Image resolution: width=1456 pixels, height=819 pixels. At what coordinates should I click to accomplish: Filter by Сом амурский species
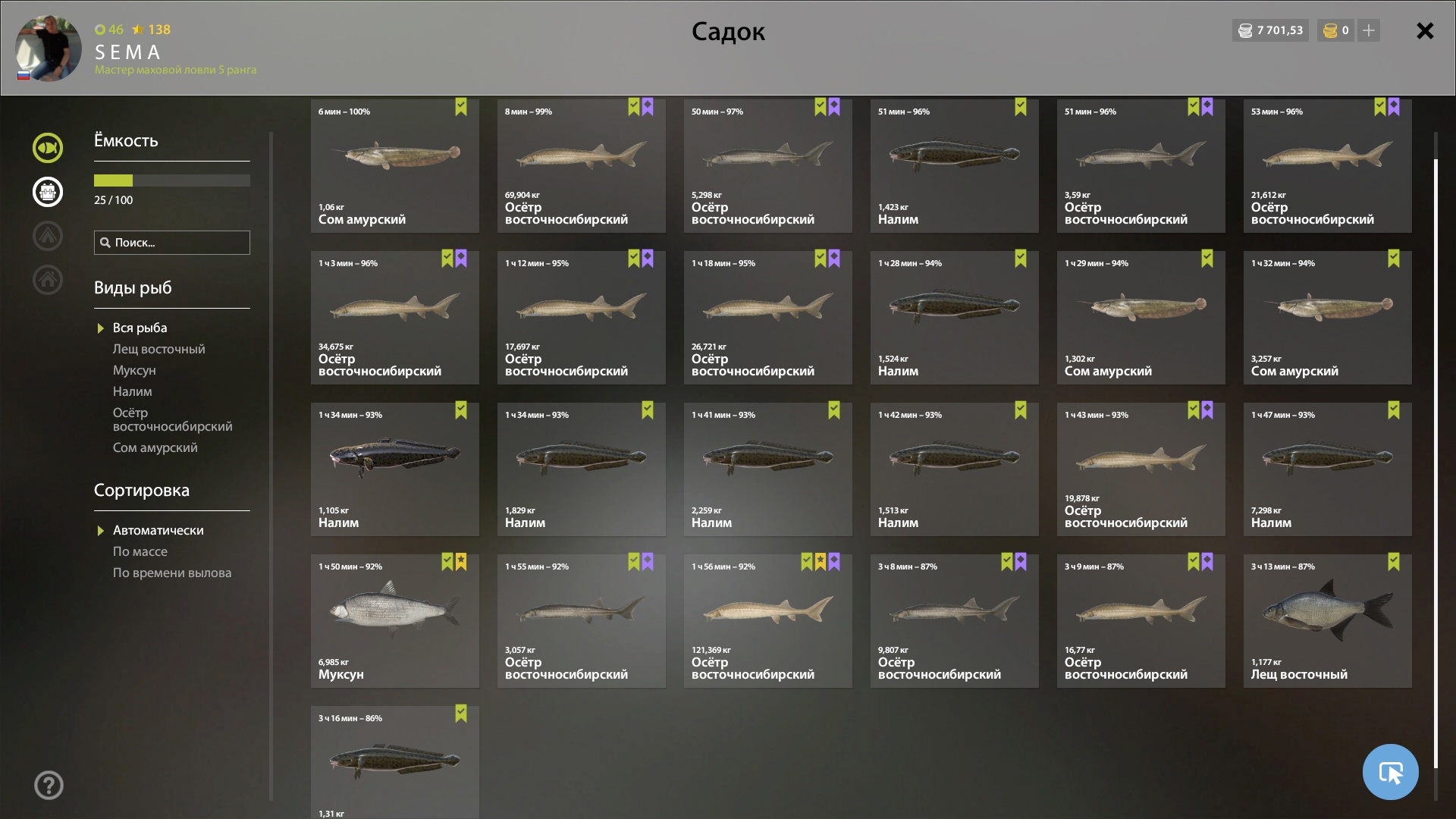click(x=155, y=447)
